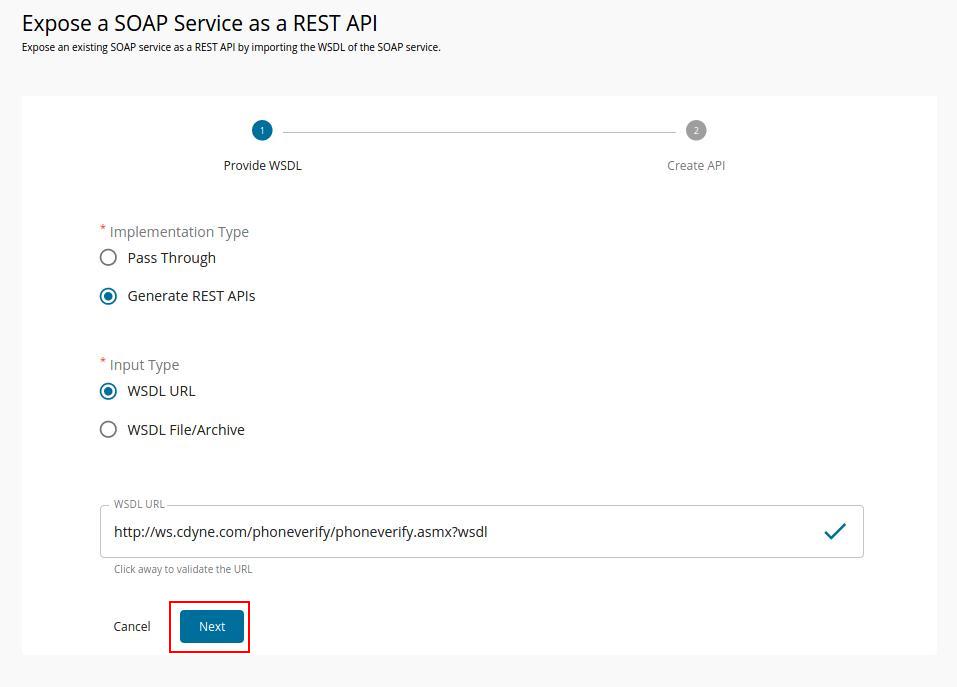Choose the WSDL URL input type radio
This screenshot has height=687, width=957.
click(x=108, y=391)
